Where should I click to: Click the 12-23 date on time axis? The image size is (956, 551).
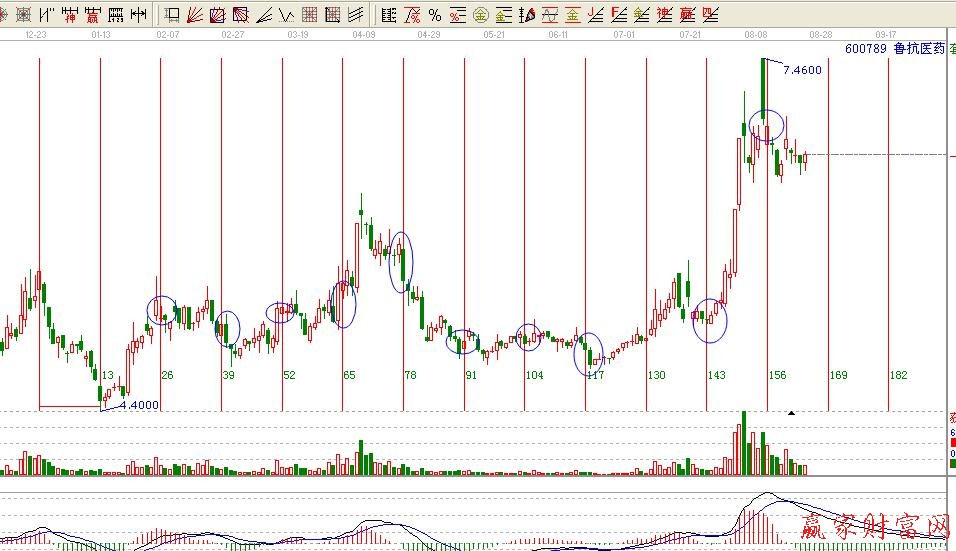[36, 34]
